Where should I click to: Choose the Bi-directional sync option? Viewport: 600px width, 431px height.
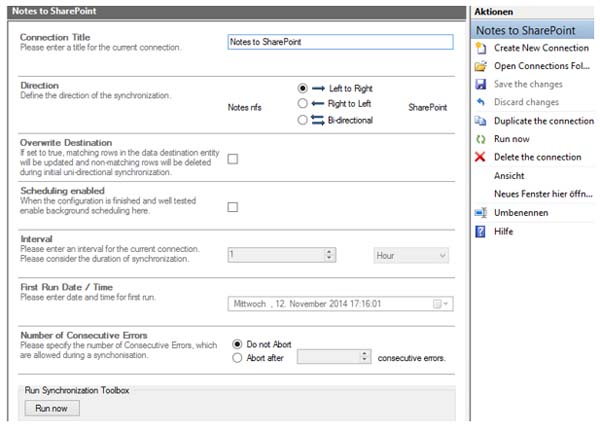pyautogui.click(x=303, y=119)
